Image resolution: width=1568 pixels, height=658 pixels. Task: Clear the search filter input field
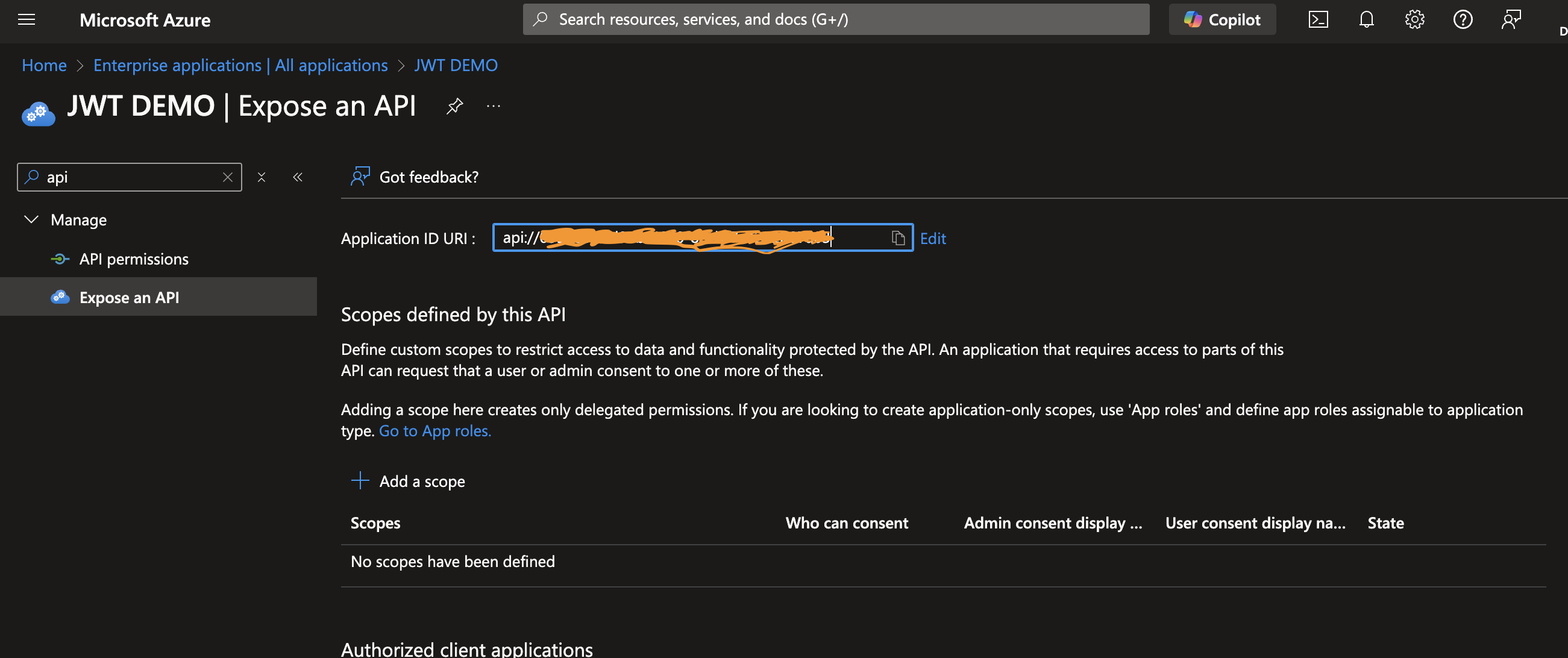(227, 176)
